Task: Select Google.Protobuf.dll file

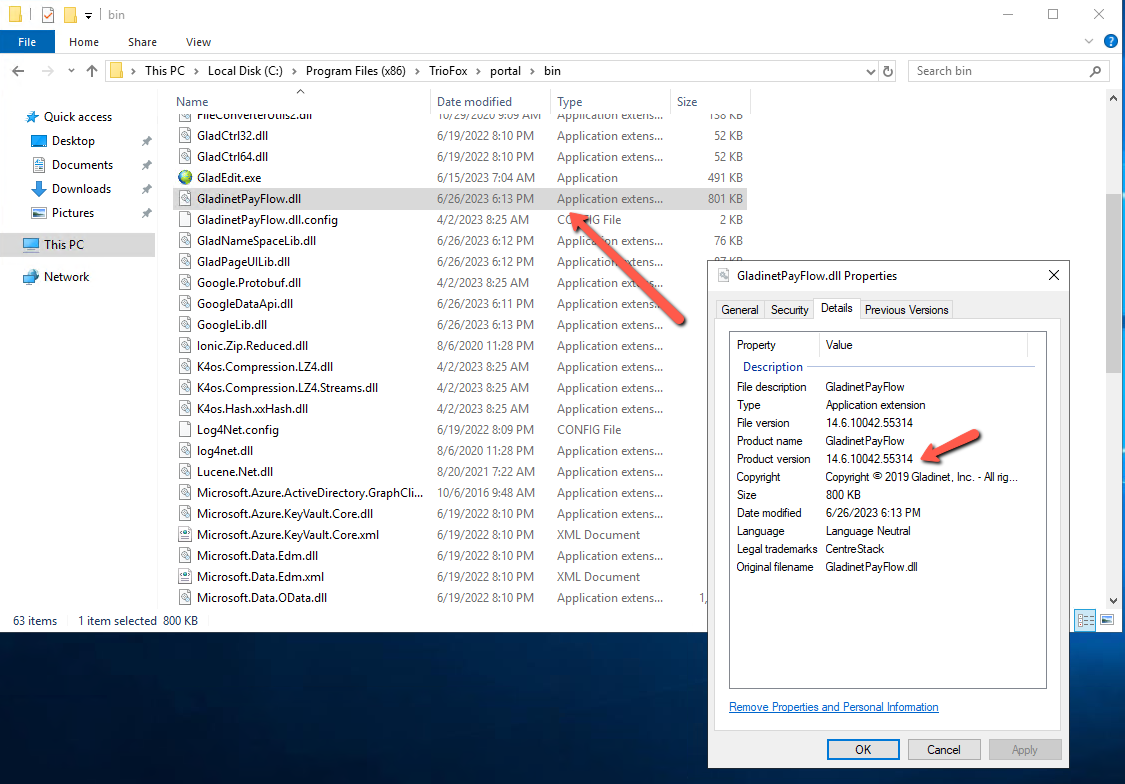Action: click(249, 283)
